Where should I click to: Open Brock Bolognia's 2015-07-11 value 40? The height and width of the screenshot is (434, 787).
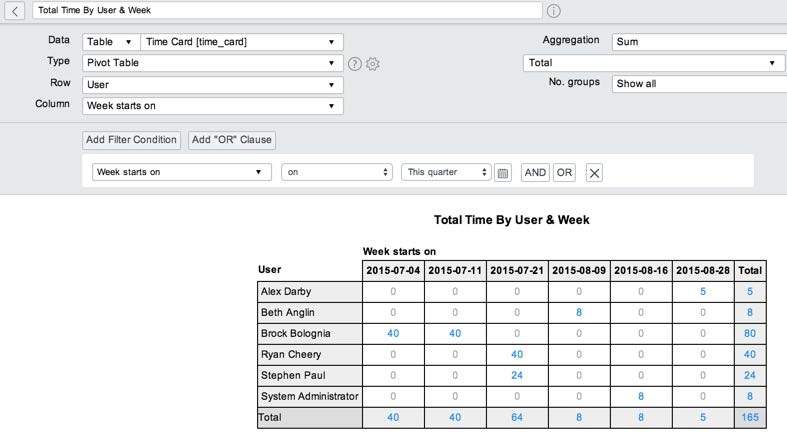click(455, 334)
